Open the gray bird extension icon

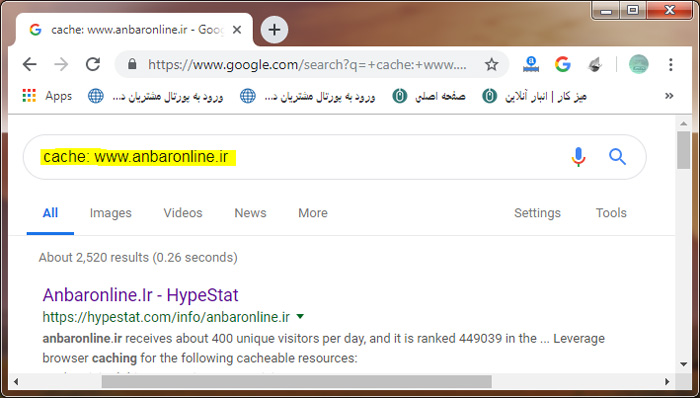pos(595,65)
